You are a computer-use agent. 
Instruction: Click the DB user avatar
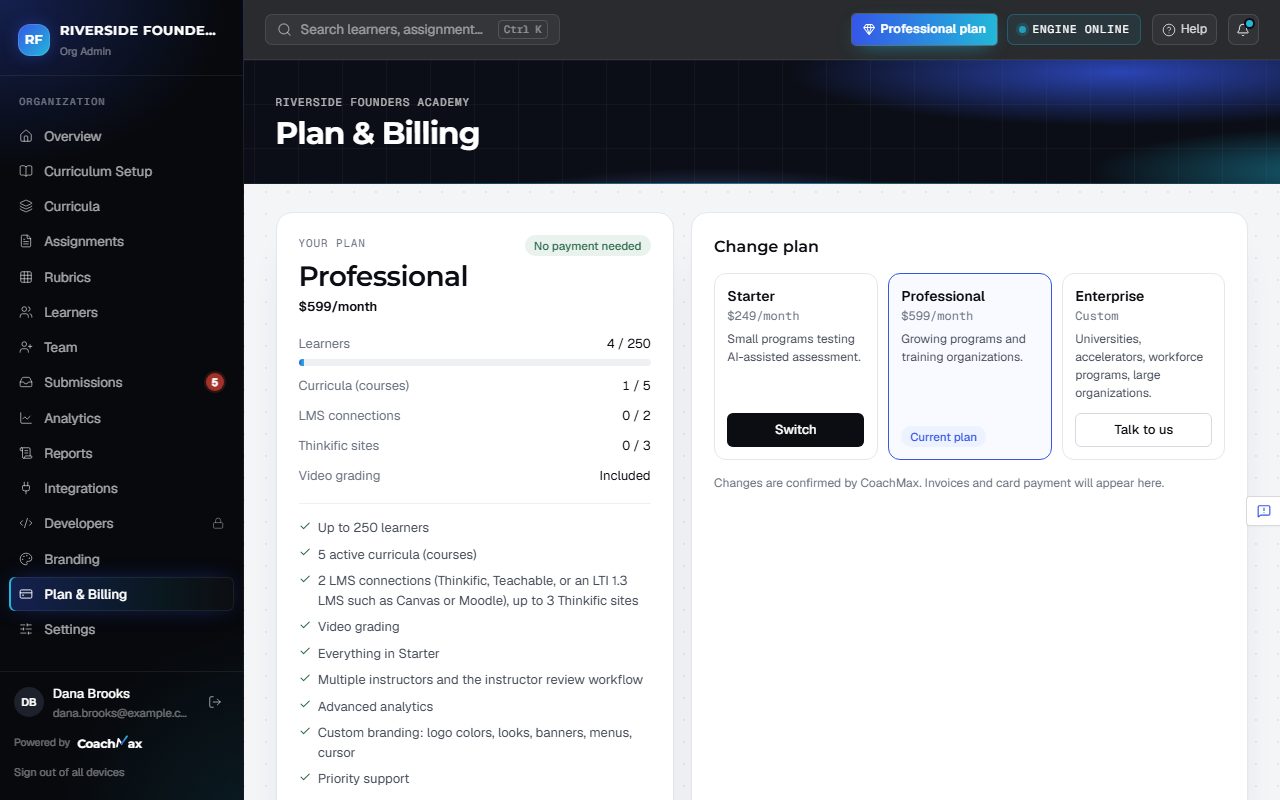pos(29,702)
